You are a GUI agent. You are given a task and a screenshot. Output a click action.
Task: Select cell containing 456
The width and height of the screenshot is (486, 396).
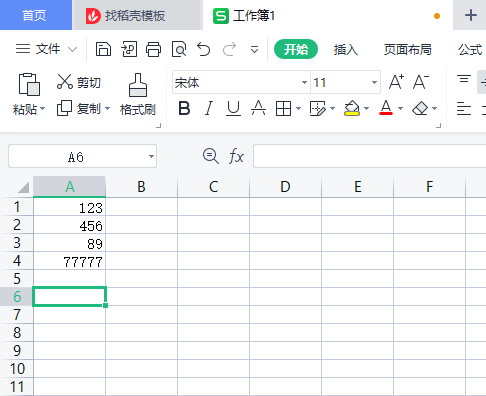click(69, 225)
